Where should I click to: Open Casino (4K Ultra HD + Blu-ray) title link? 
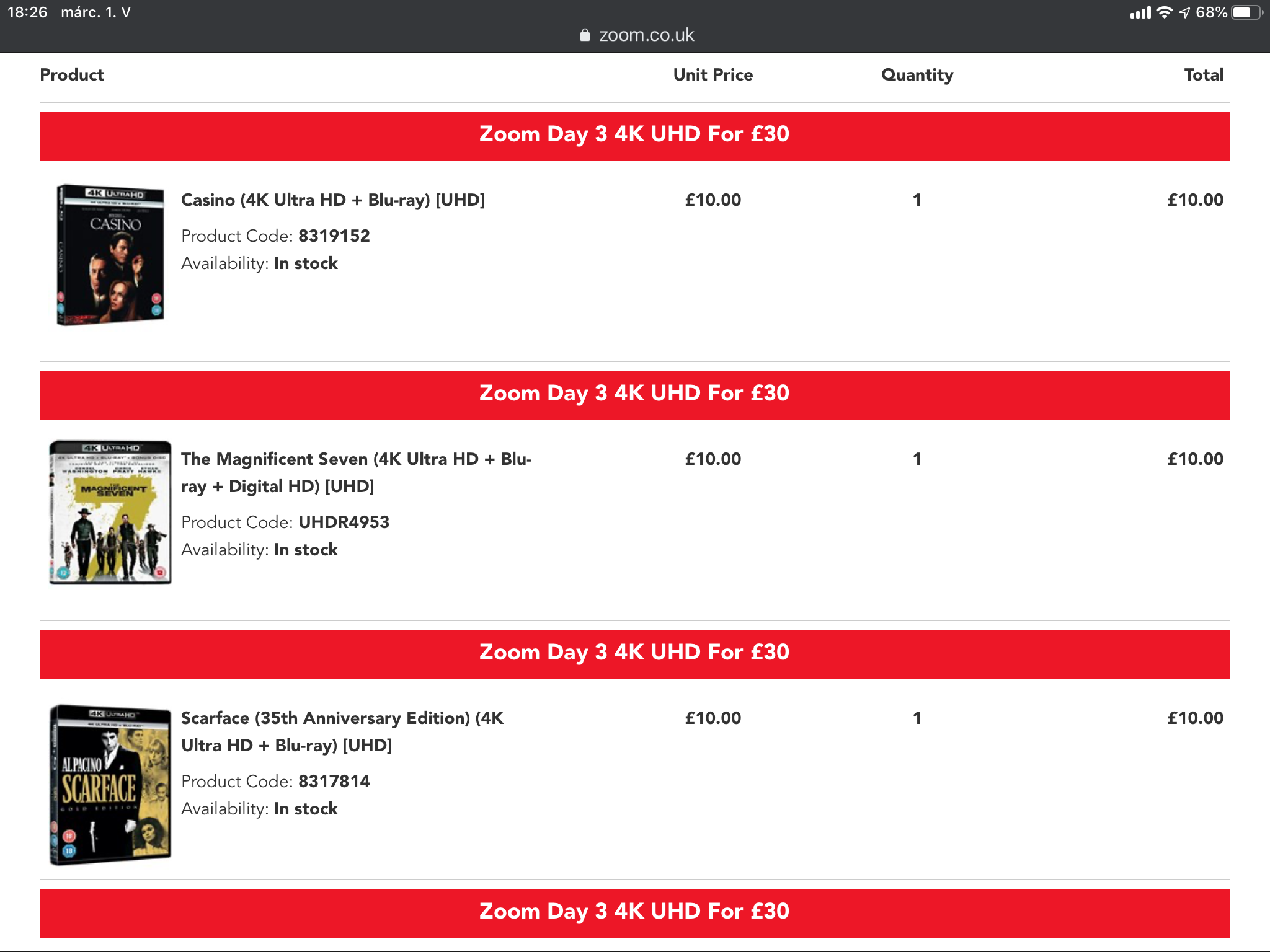333,200
